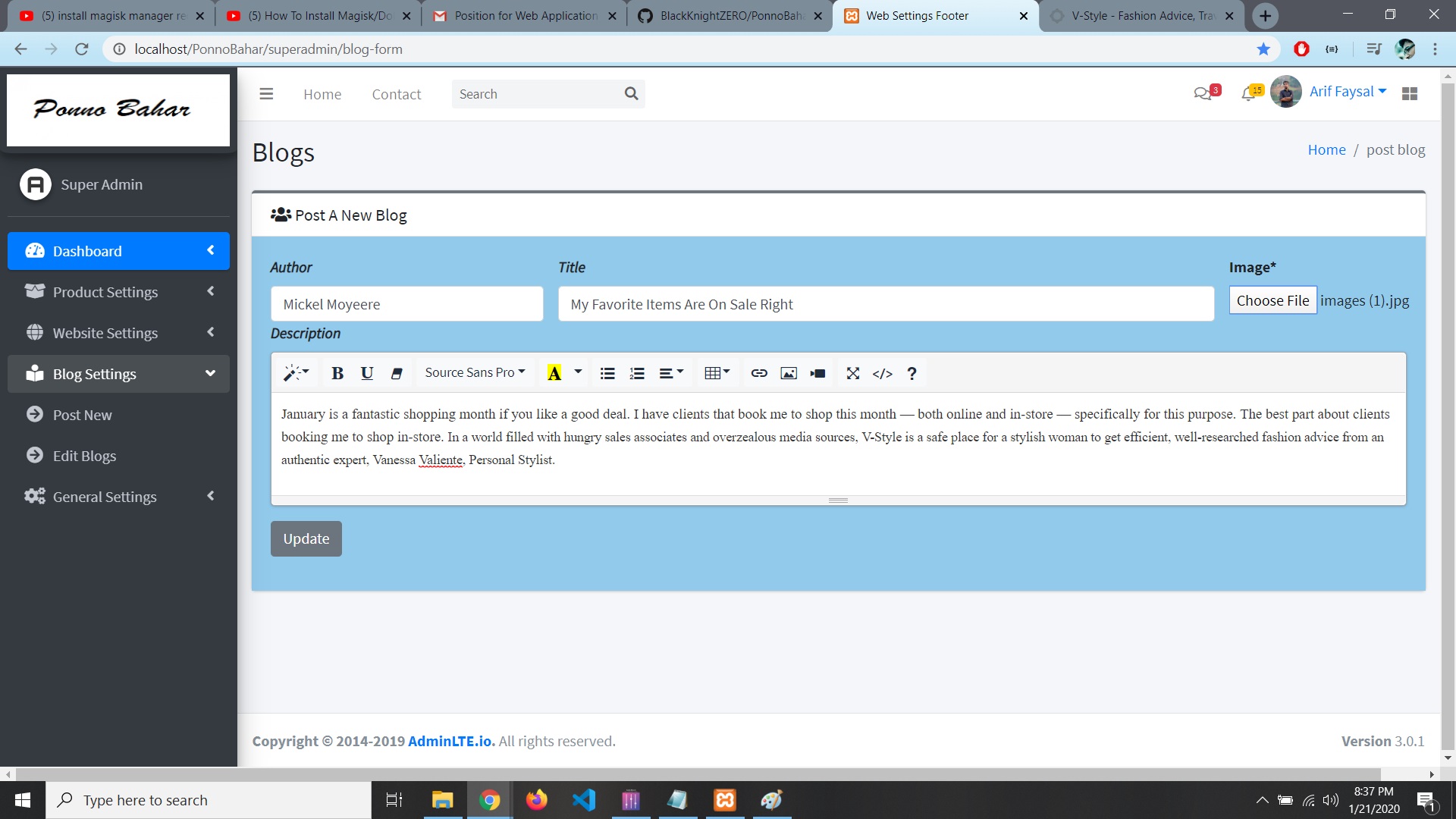Image resolution: width=1456 pixels, height=819 pixels.
Task: Visit the AdminLTE.io footer link
Action: (450, 741)
